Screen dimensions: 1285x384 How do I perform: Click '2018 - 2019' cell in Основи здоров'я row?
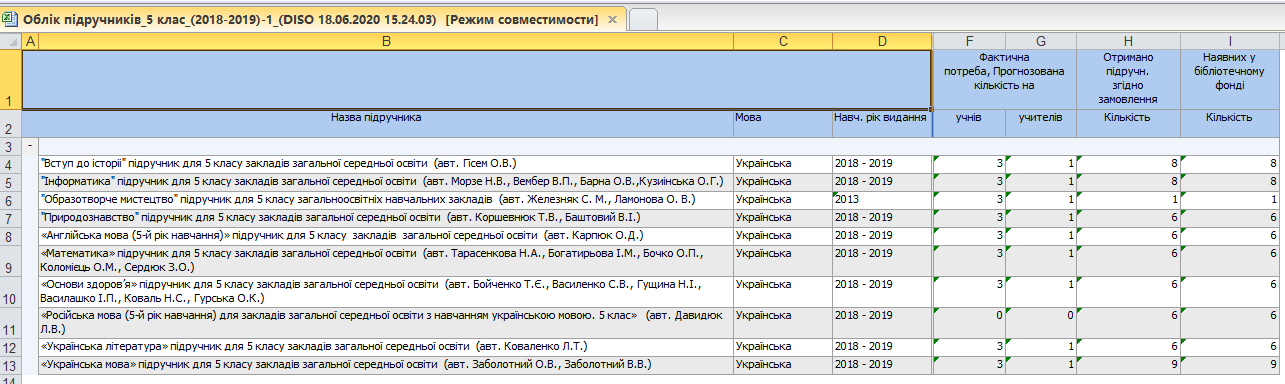pyautogui.click(x=882, y=292)
